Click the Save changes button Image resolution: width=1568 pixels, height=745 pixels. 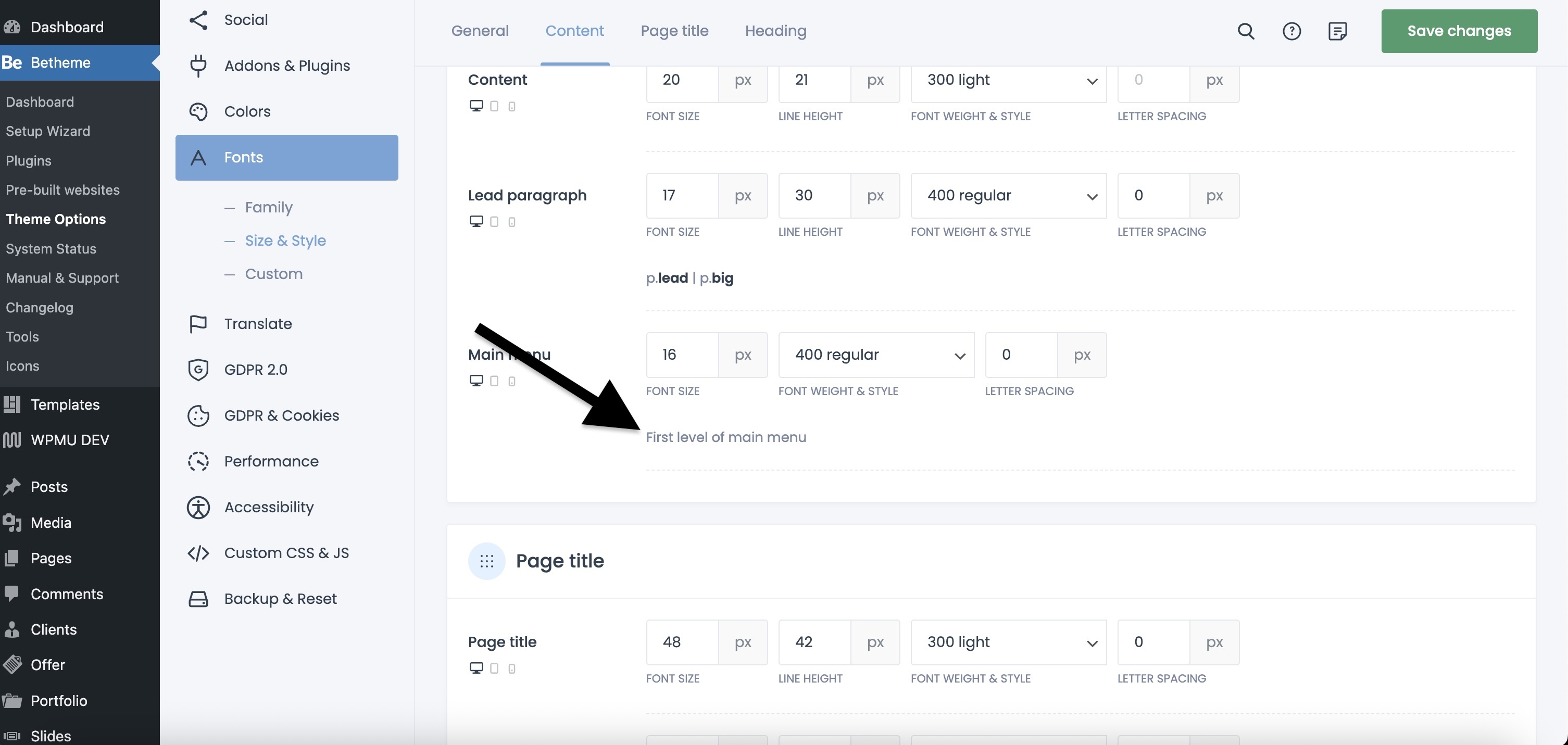coord(1459,31)
